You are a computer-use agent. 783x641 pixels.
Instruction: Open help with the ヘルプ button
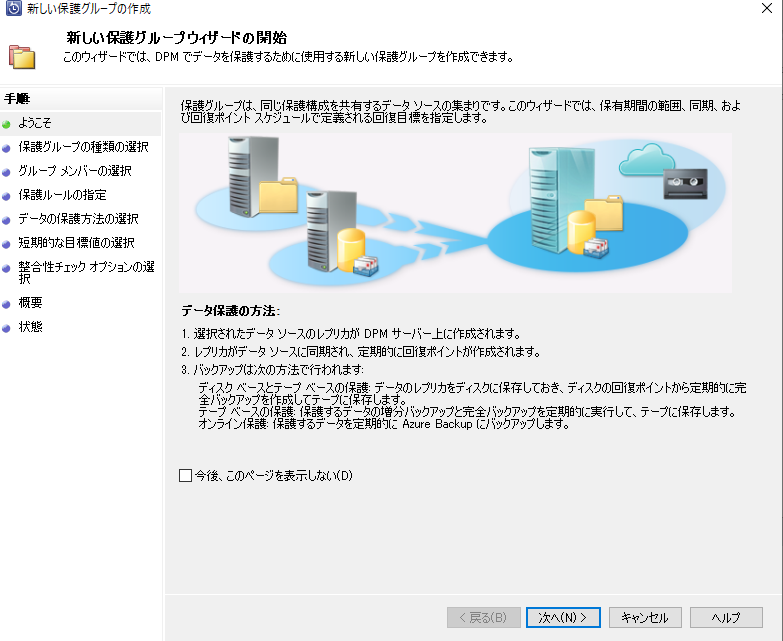(x=726, y=618)
